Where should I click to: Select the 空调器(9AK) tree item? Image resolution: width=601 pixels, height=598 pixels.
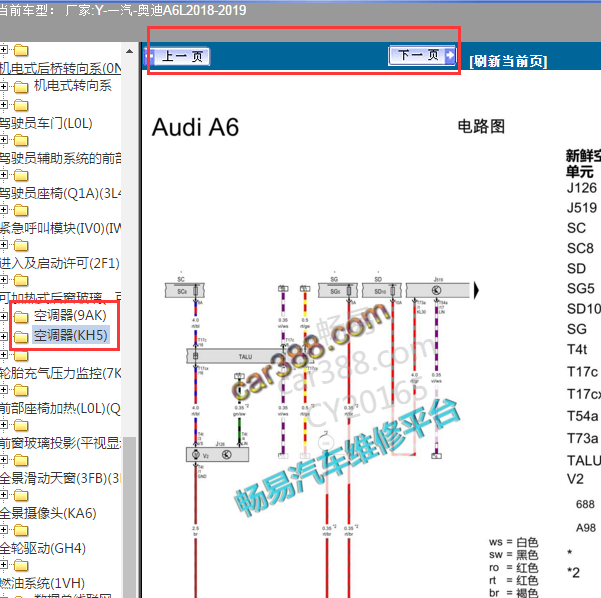click(70, 315)
